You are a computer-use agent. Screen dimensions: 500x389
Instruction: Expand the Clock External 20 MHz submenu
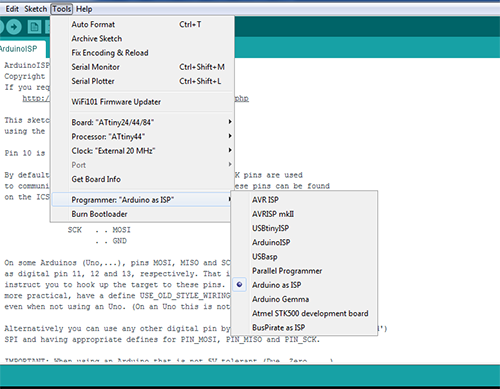[x=141, y=151]
